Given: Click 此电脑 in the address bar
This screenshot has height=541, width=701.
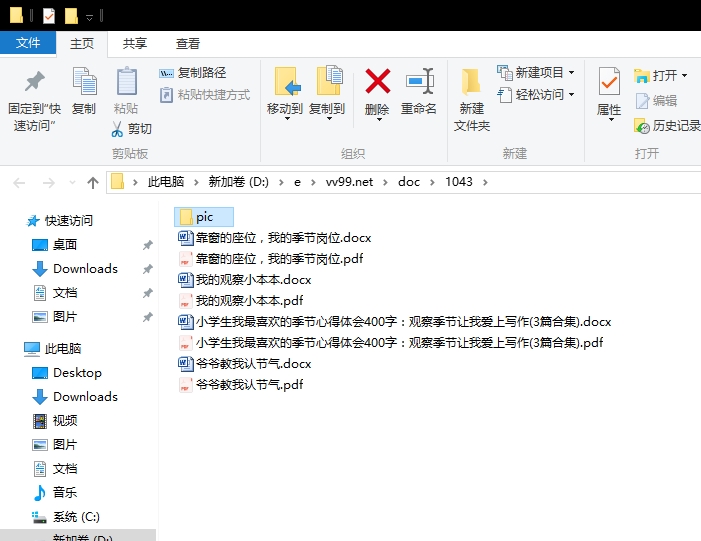Looking at the screenshot, I should coord(166,182).
